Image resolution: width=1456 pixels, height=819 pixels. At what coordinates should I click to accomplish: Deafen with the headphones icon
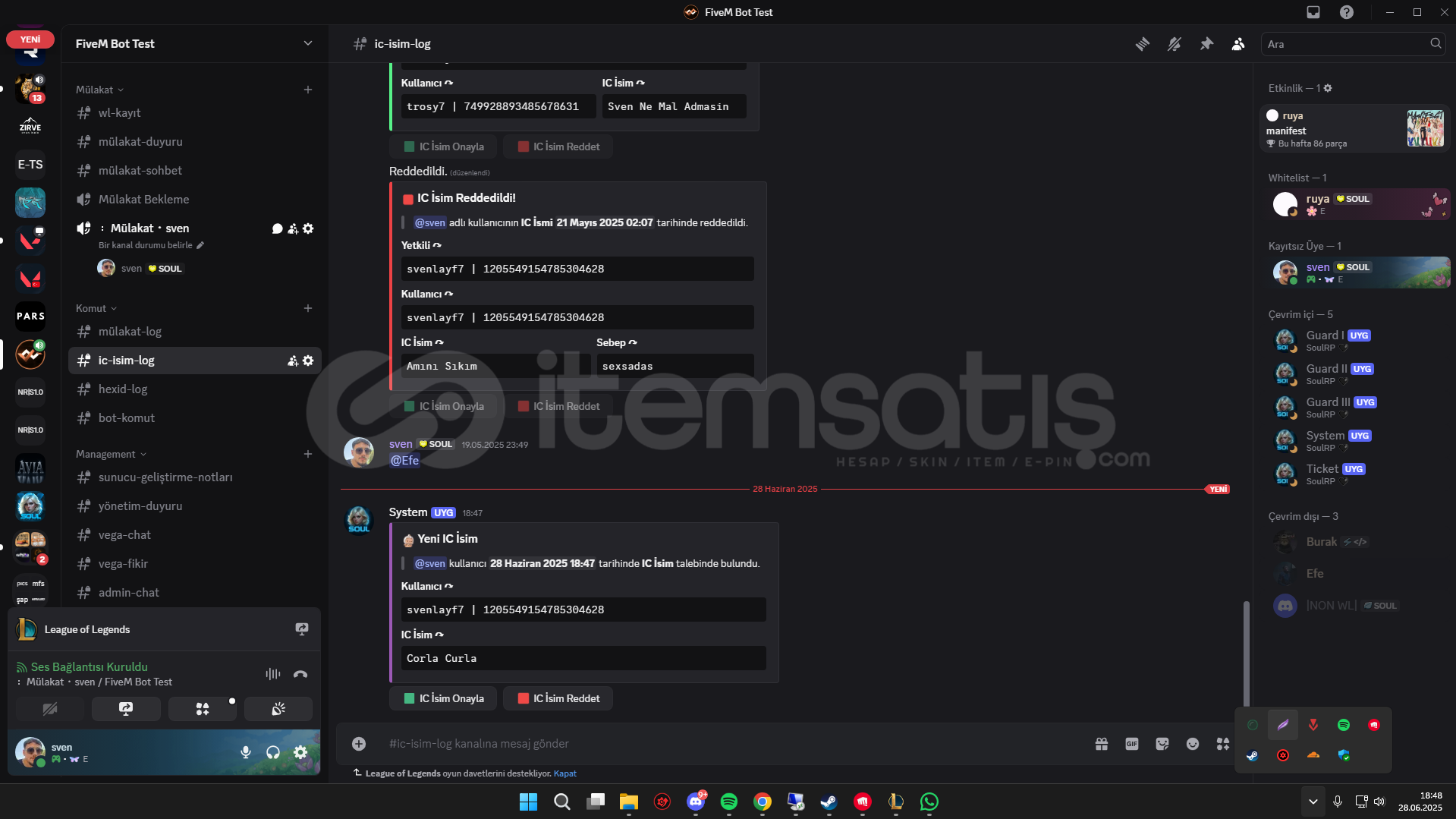coord(273,752)
